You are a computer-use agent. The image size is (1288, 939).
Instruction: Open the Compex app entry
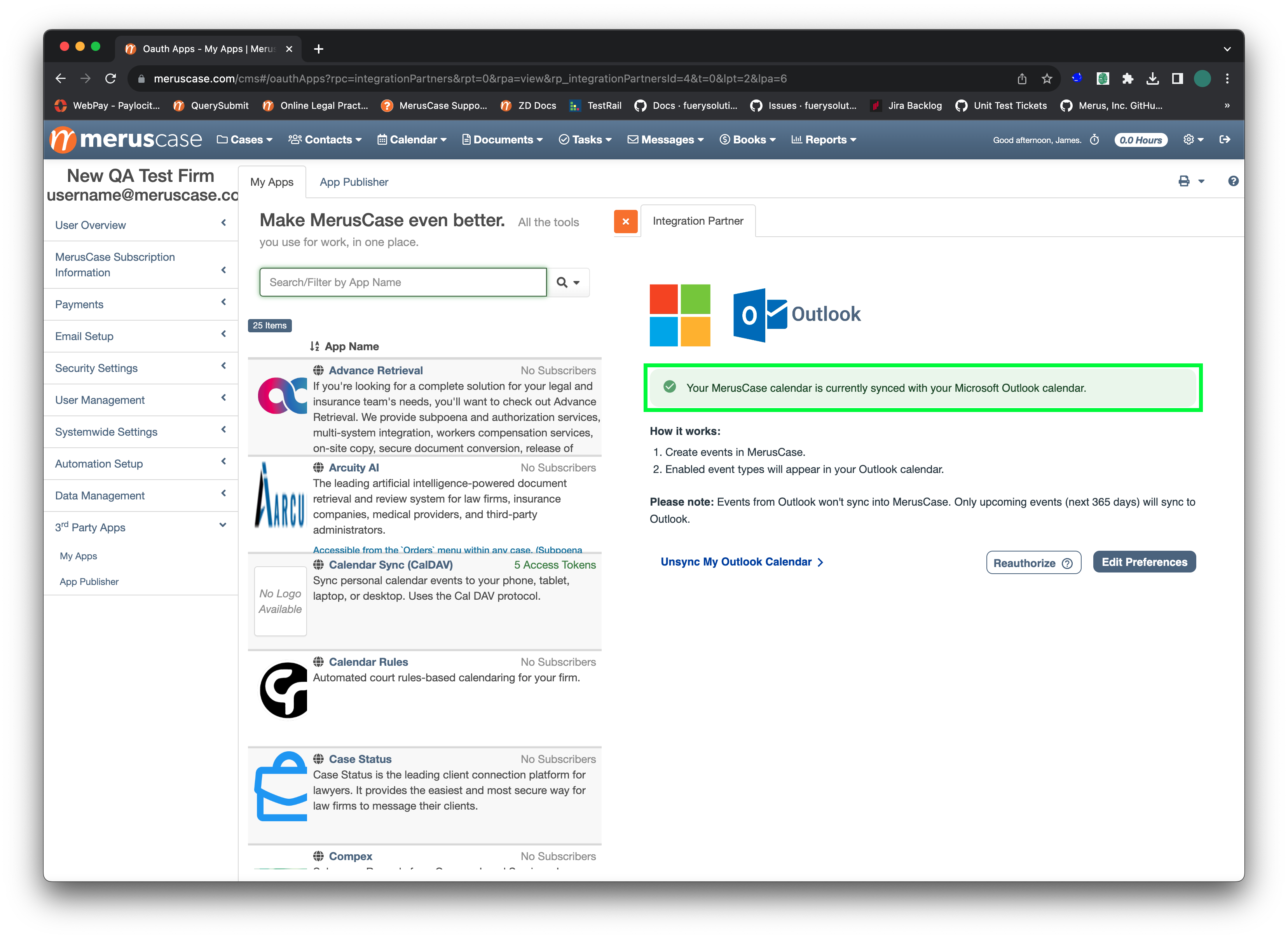(350, 857)
